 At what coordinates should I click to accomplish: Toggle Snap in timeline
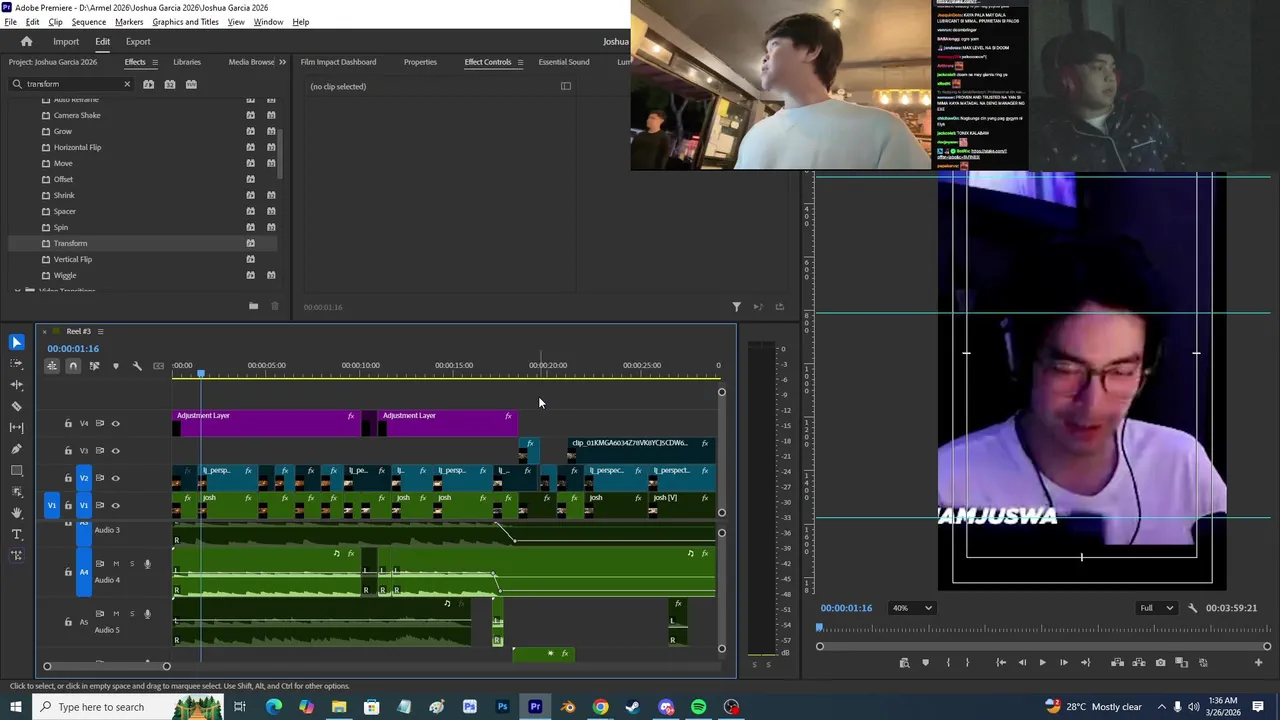pos(73,366)
